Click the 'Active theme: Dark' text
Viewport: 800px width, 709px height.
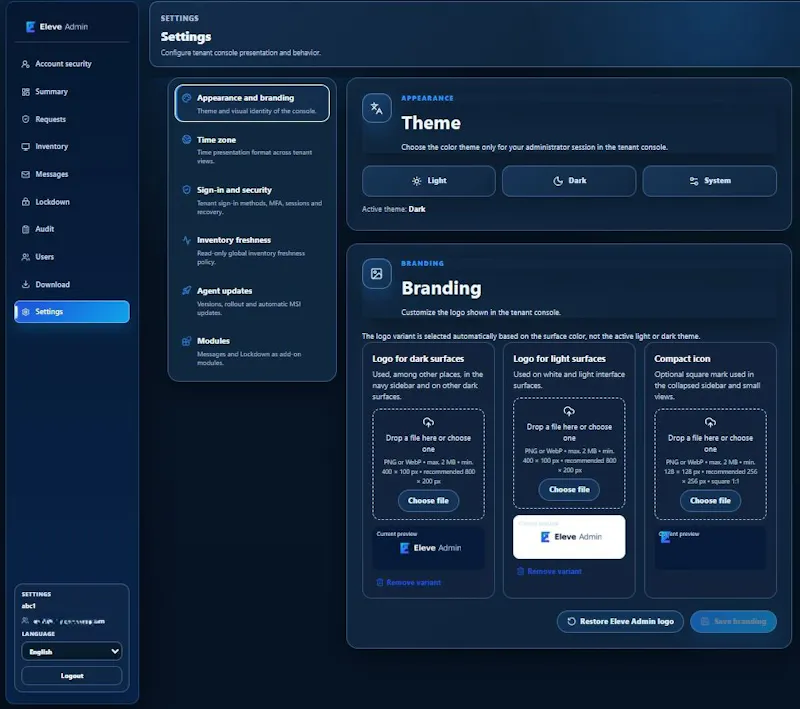coord(393,209)
